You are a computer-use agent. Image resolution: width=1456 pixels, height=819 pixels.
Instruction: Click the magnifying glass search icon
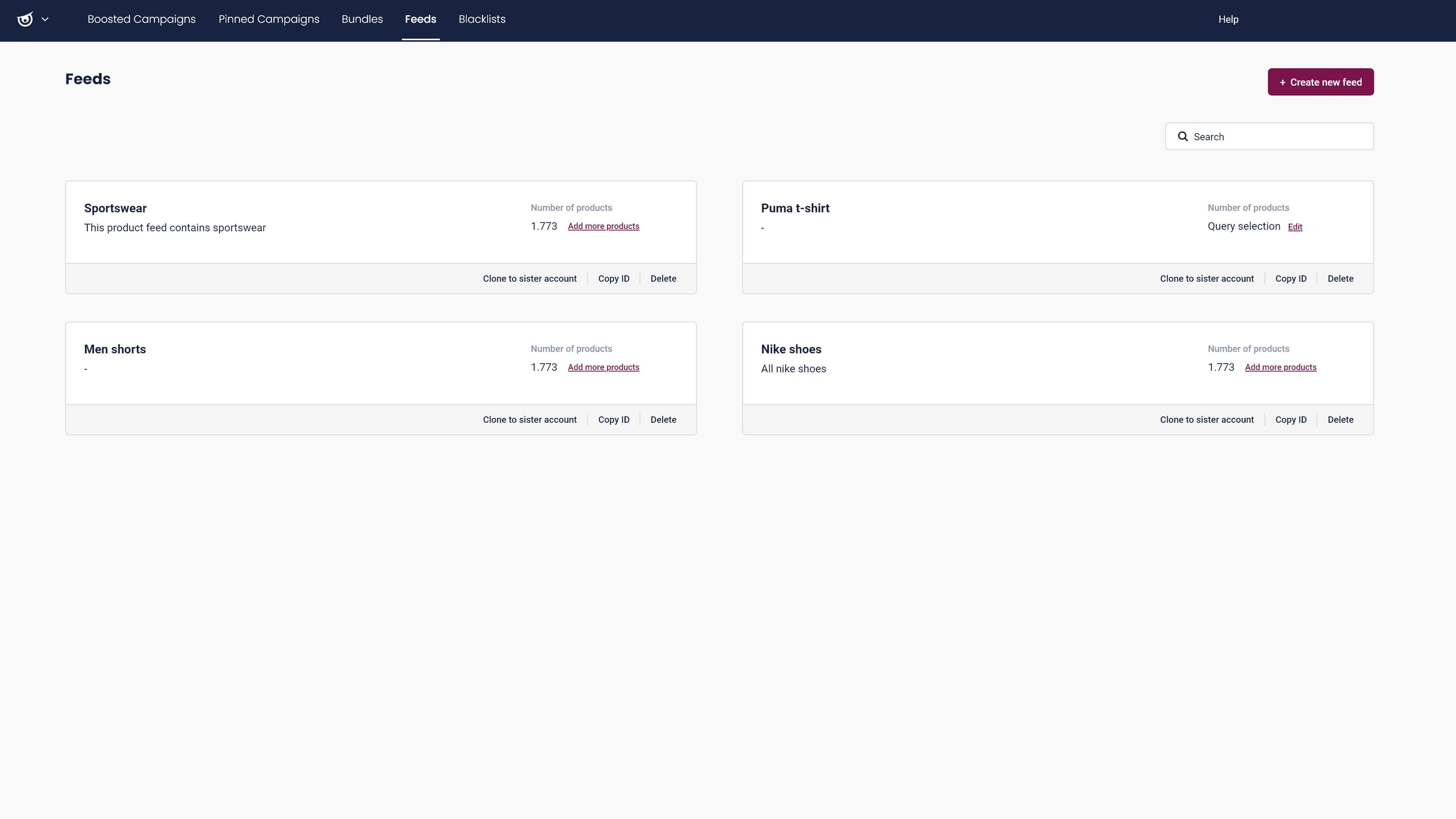1183,136
